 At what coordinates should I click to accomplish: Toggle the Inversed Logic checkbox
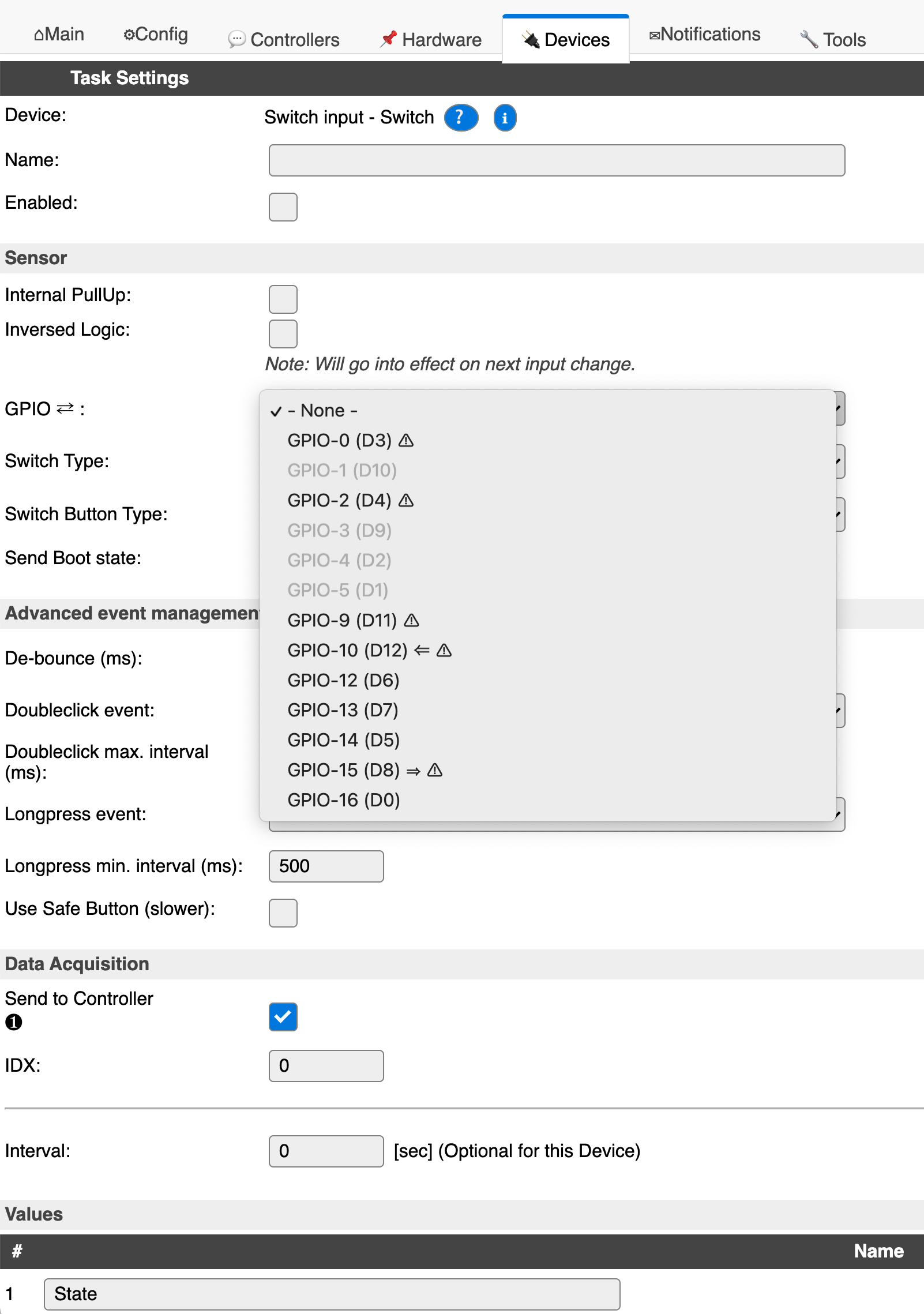click(x=283, y=334)
